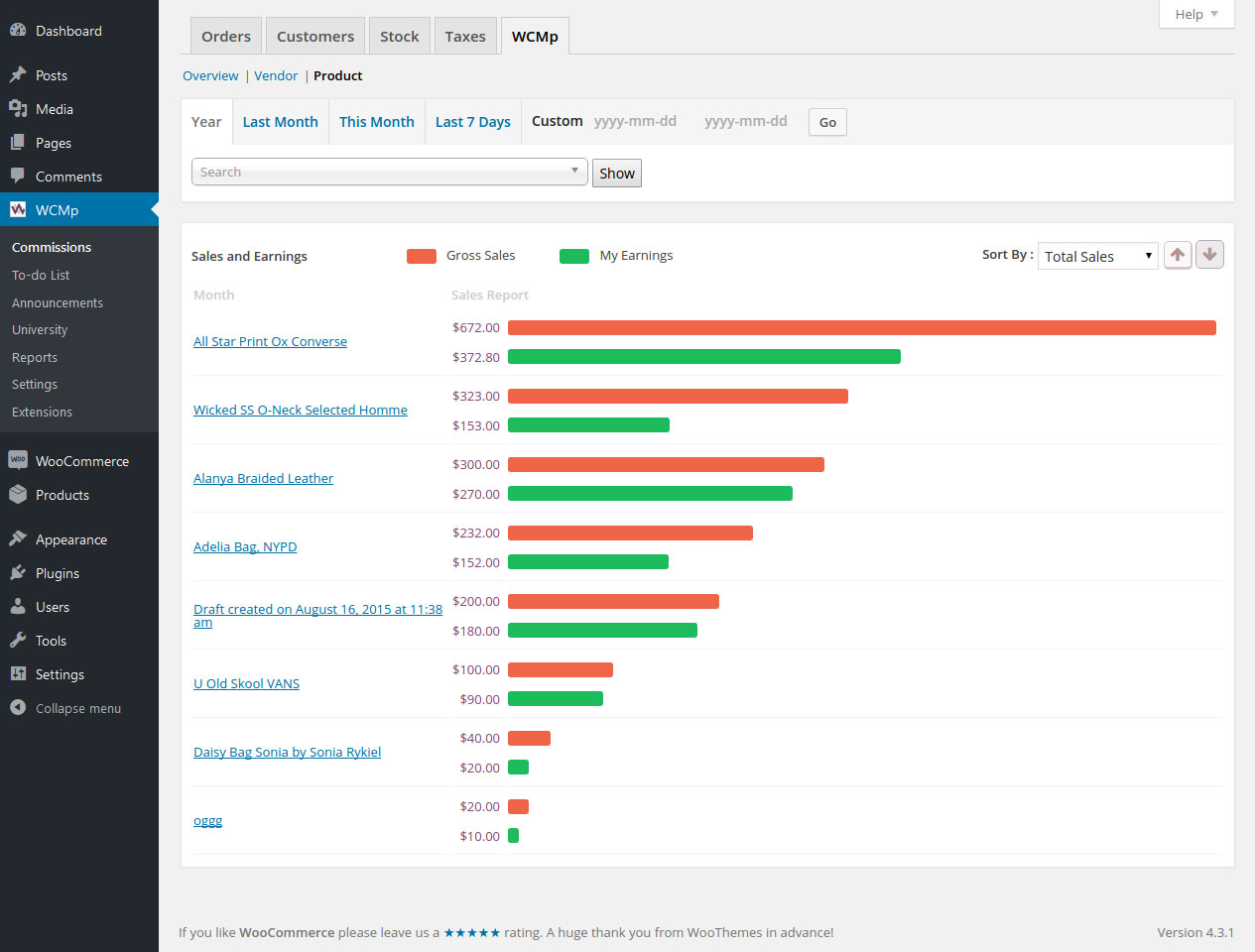Viewport: 1255px width, 952px height.
Task: Expand the Help panel
Action: pyautogui.click(x=1195, y=14)
